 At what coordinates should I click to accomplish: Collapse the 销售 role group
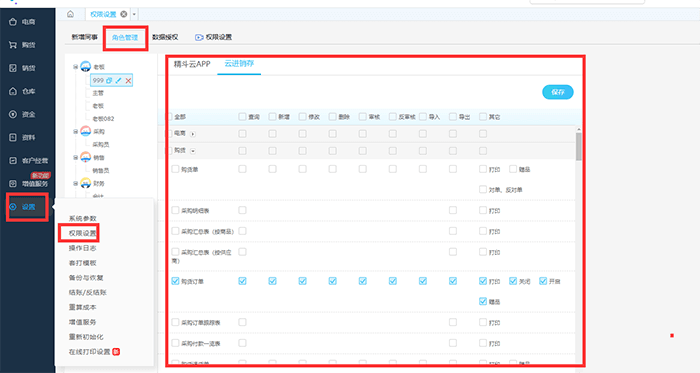pos(75,157)
